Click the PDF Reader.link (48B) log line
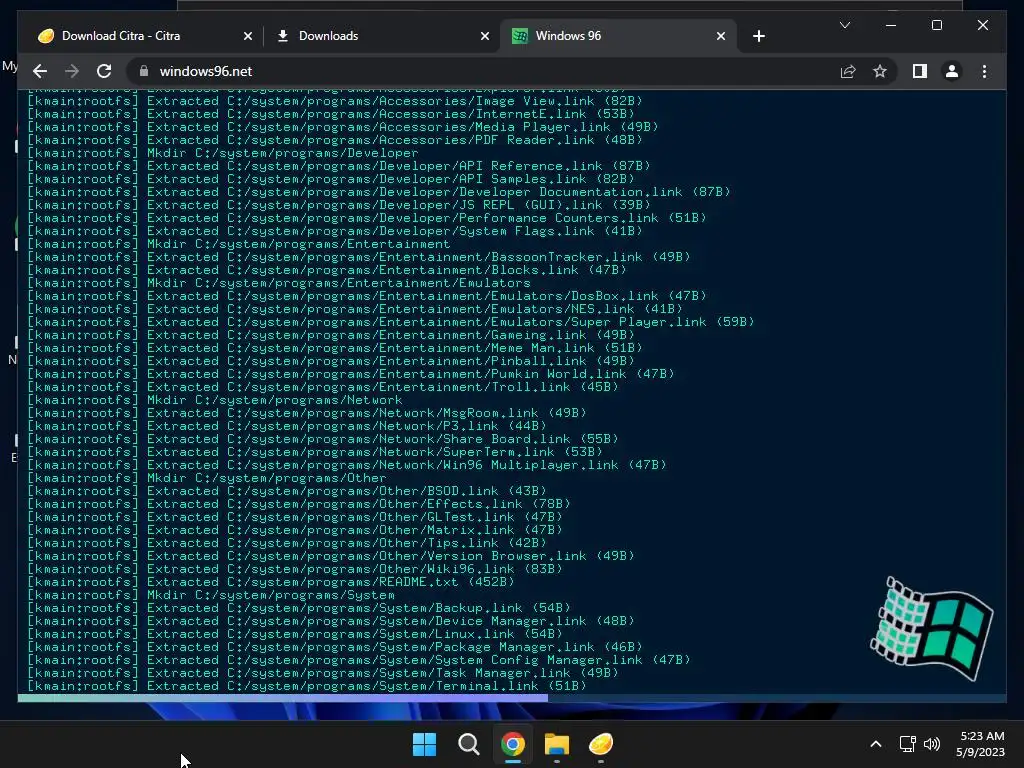Image resolution: width=1024 pixels, height=768 pixels. tap(335, 140)
